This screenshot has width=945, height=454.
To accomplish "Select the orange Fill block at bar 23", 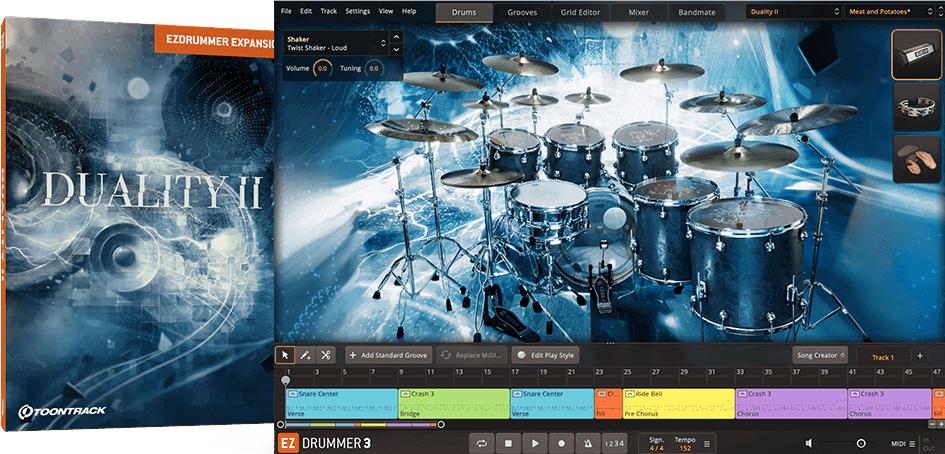I will (608, 403).
